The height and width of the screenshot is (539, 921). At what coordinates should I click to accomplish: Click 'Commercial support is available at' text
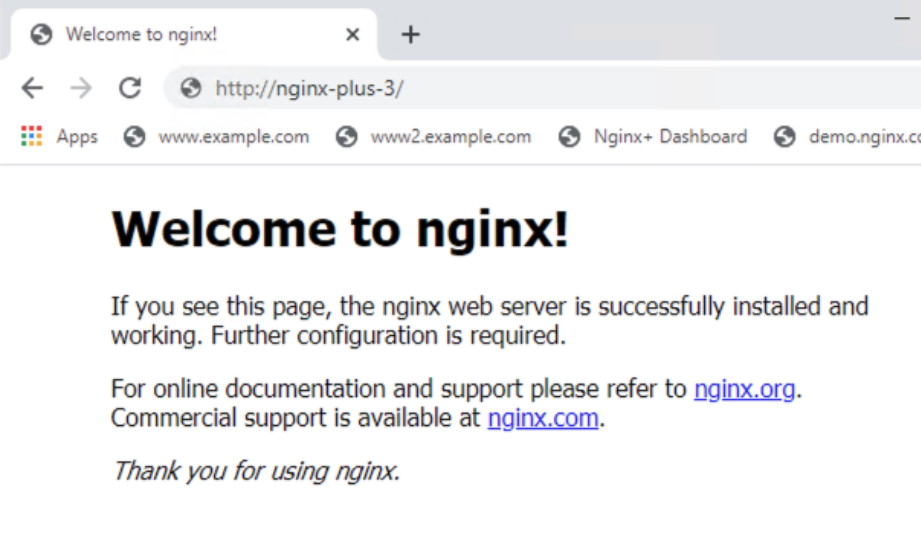click(295, 419)
